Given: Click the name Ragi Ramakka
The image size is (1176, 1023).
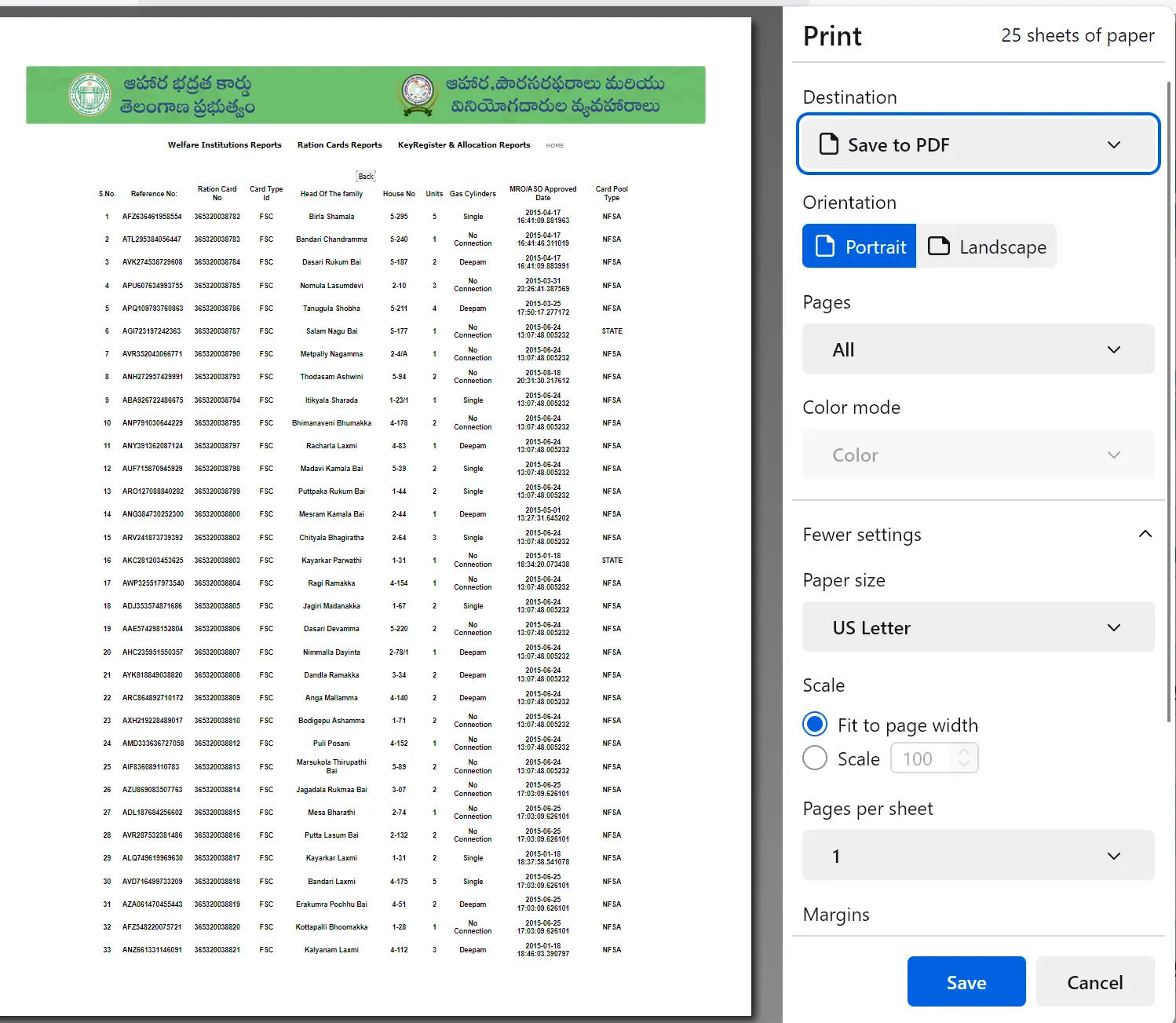Looking at the screenshot, I should tap(331, 583).
